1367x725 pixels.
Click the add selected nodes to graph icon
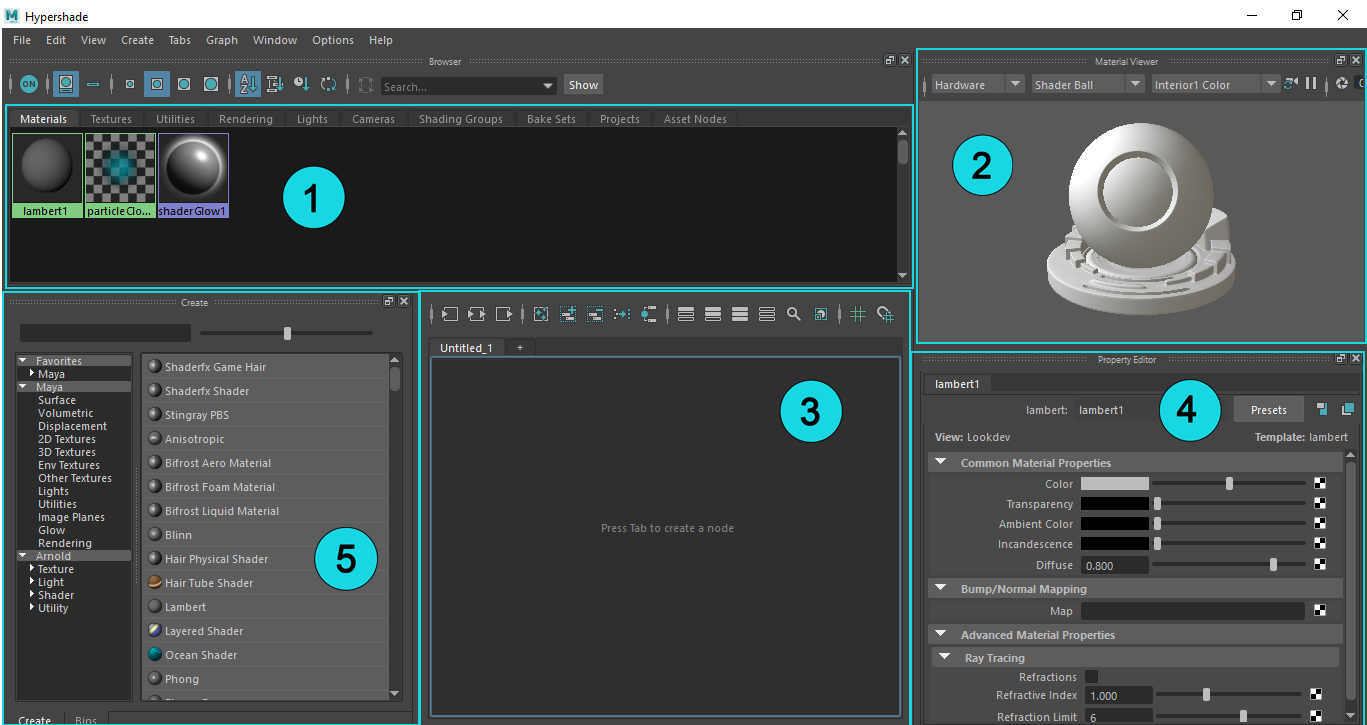point(568,314)
